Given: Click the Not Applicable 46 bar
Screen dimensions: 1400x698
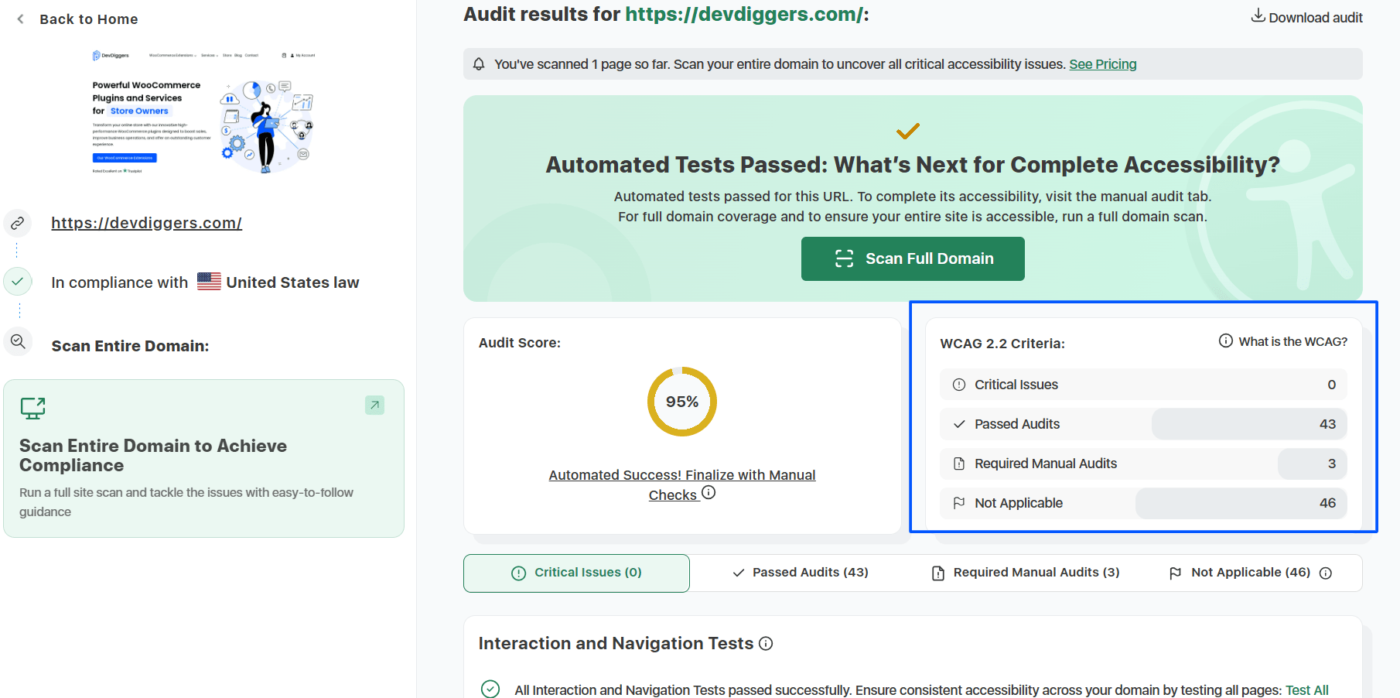Looking at the screenshot, I should 1241,503.
